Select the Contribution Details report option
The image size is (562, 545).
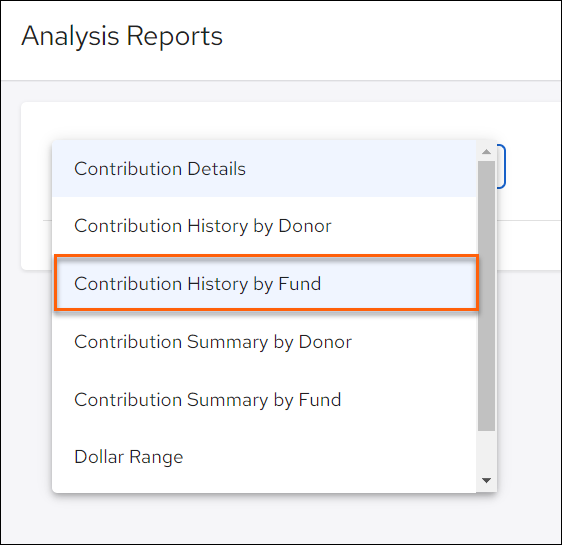[x=264, y=168]
